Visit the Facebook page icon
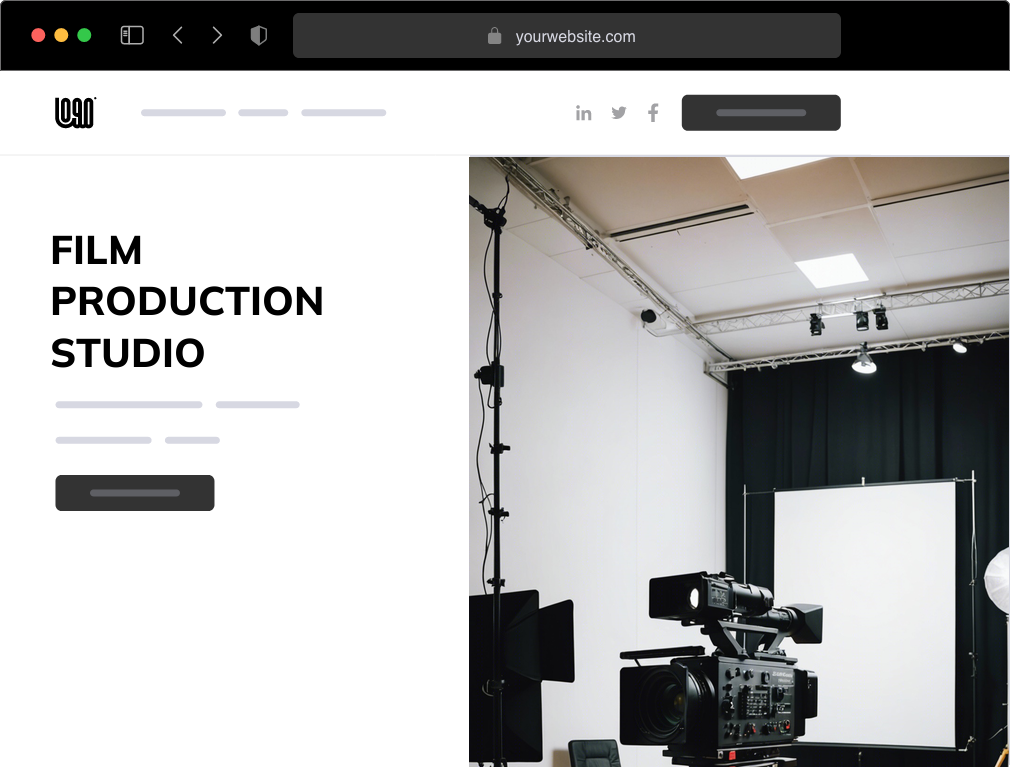The width and height of the screenshot is (1010, 767). [653, 113]
